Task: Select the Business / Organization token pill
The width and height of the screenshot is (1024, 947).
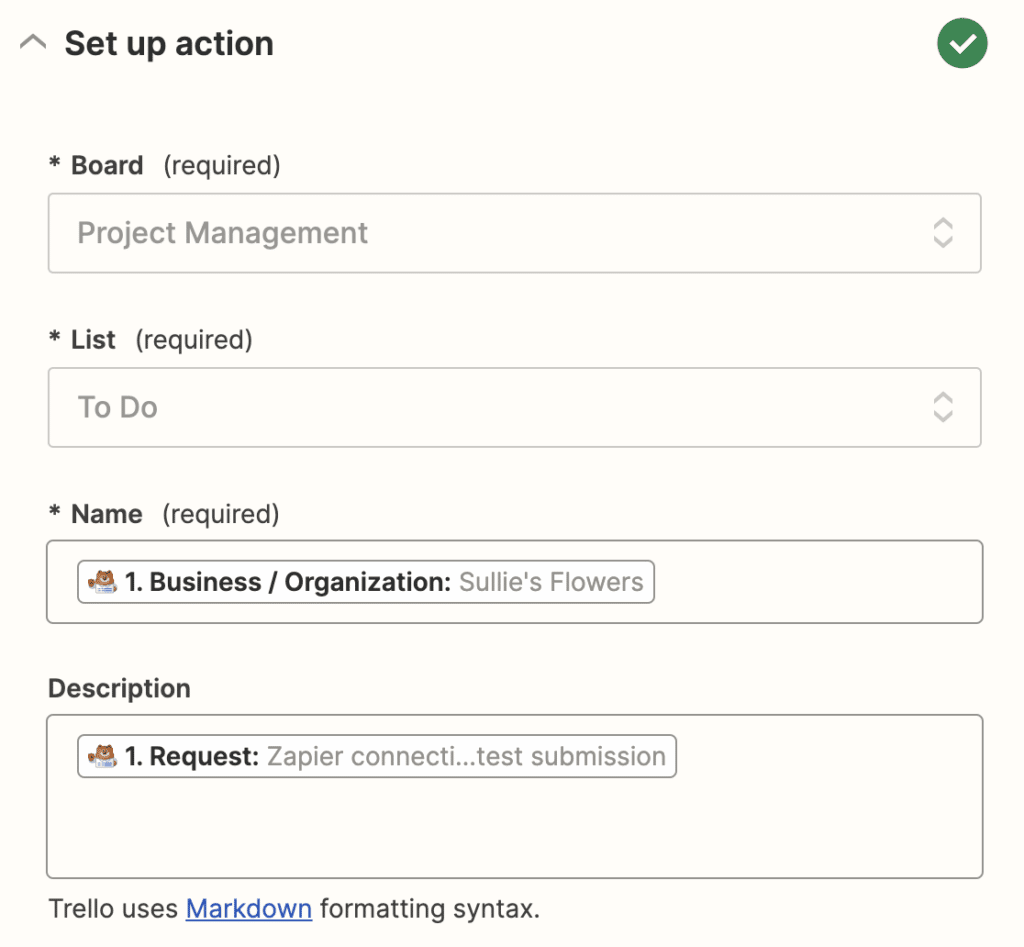Action: pos(365,581)
